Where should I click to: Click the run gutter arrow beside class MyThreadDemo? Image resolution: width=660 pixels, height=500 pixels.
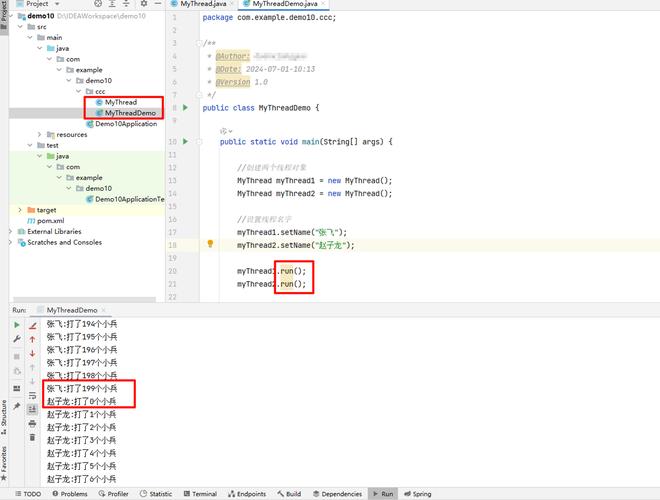(186, 107)
